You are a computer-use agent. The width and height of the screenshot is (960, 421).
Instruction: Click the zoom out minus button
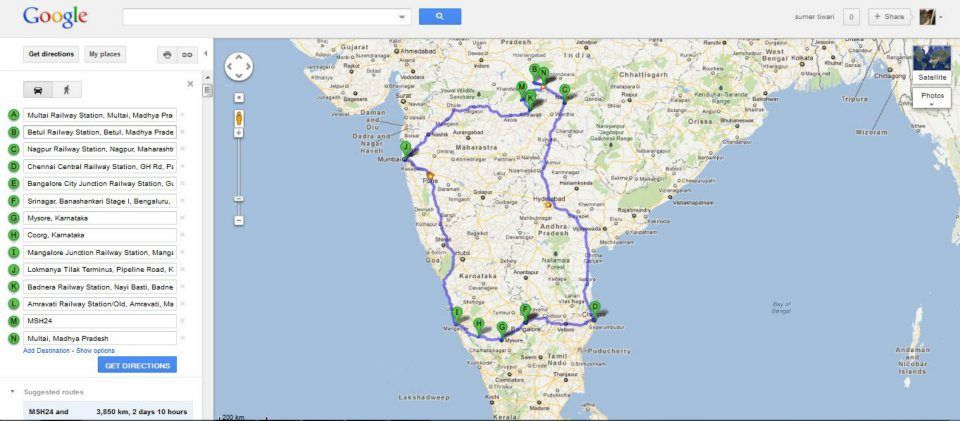[x=239, y=220]
